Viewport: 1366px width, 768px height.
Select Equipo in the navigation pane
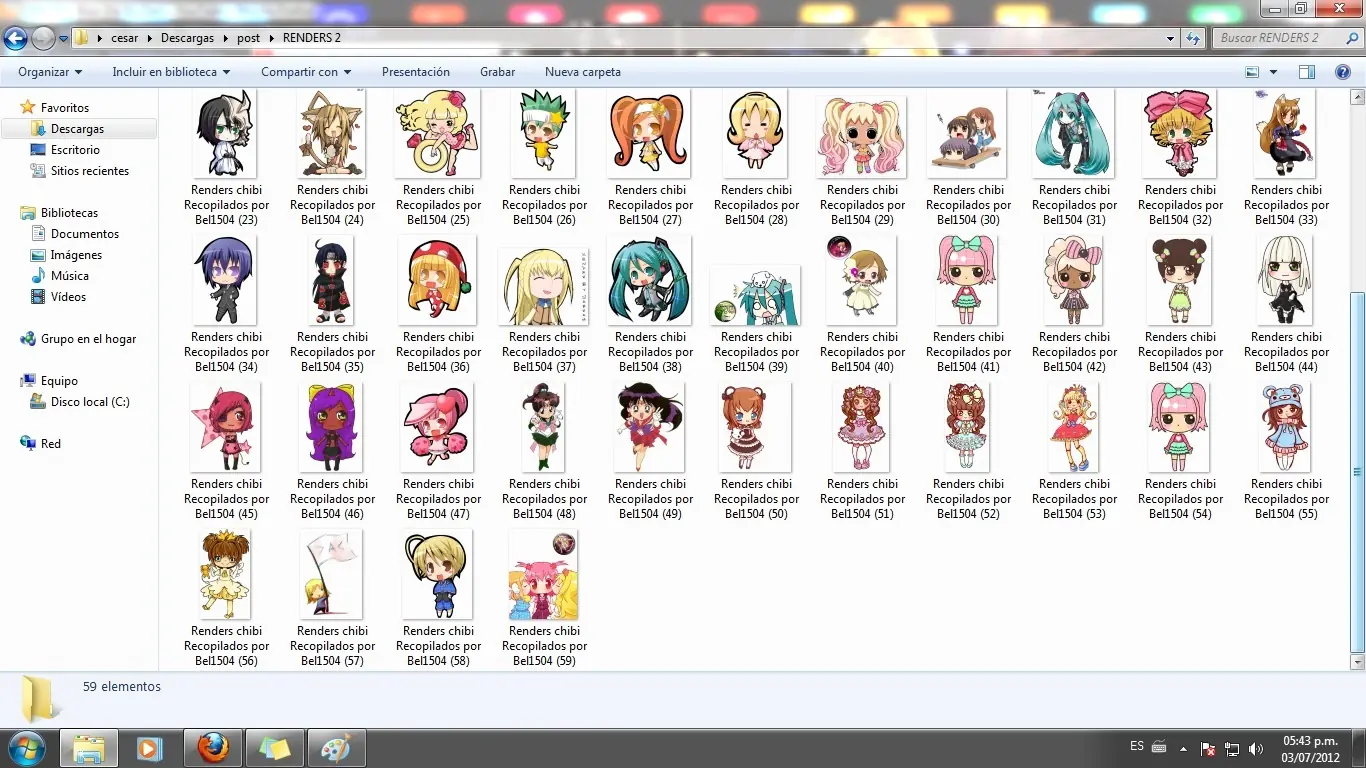[x=59, y=381]
